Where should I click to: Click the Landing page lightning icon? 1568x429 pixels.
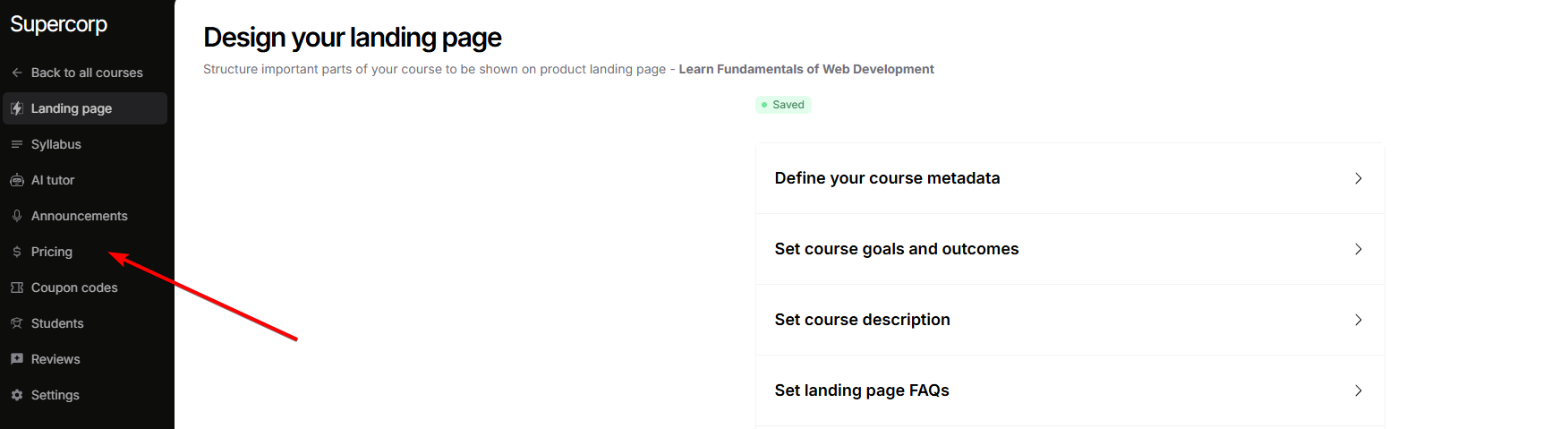(x=17, y=108)
